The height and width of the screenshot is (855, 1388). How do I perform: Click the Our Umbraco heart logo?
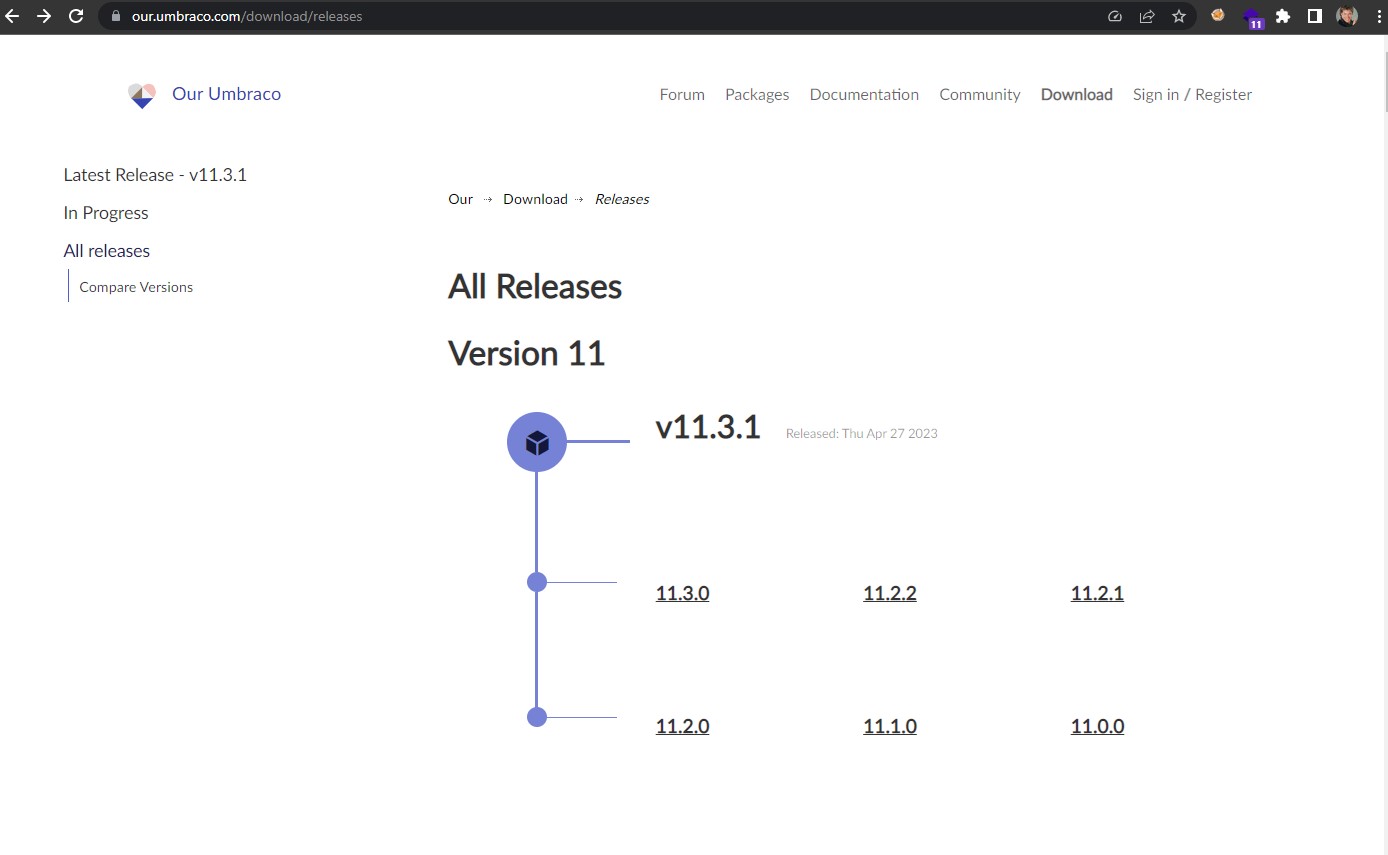tap(142, 95)
